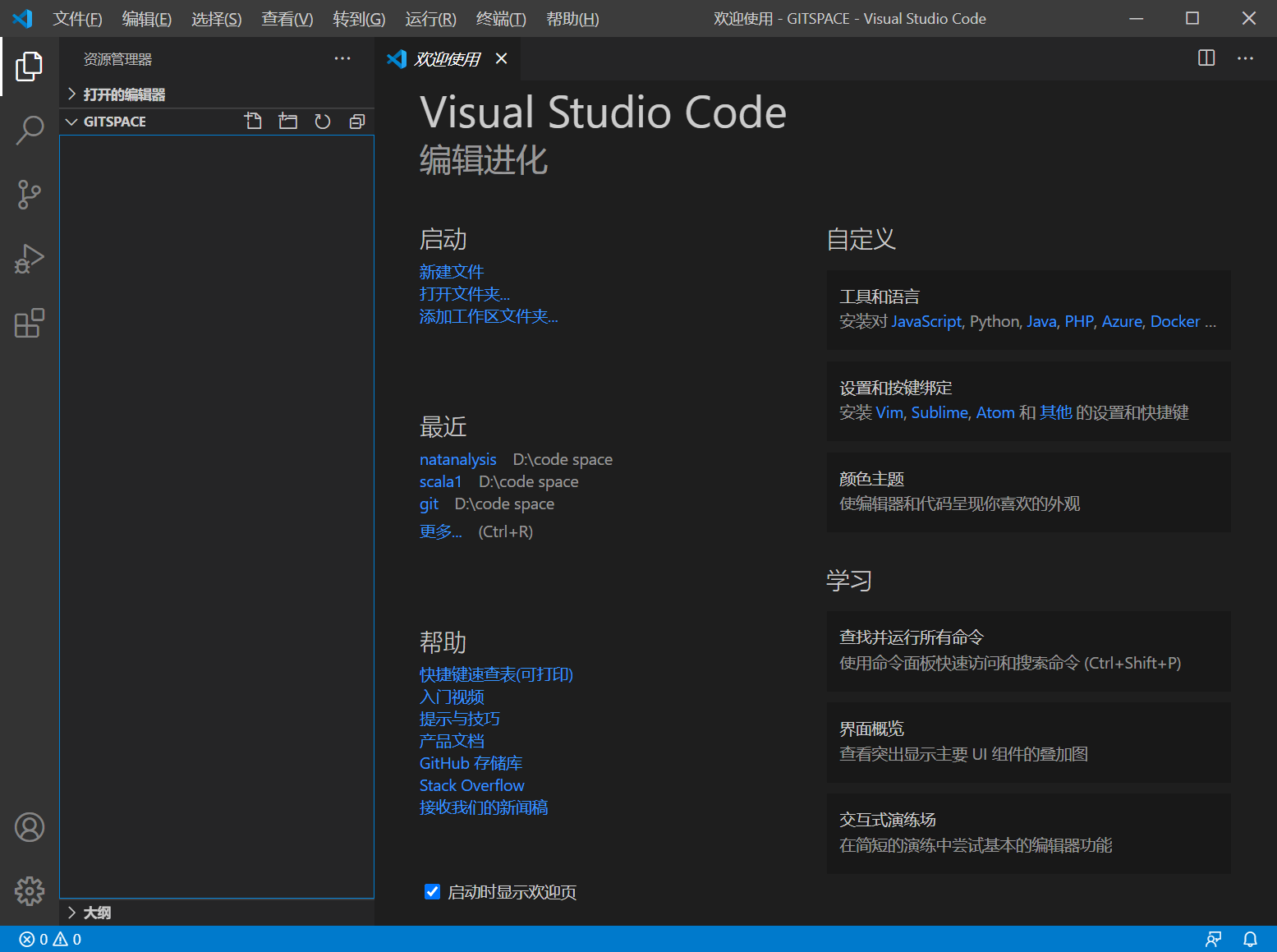Install JavaScript language support link
Image resolution: width=1277 pixels, height=952 pixels.
[x=926, y=321]
